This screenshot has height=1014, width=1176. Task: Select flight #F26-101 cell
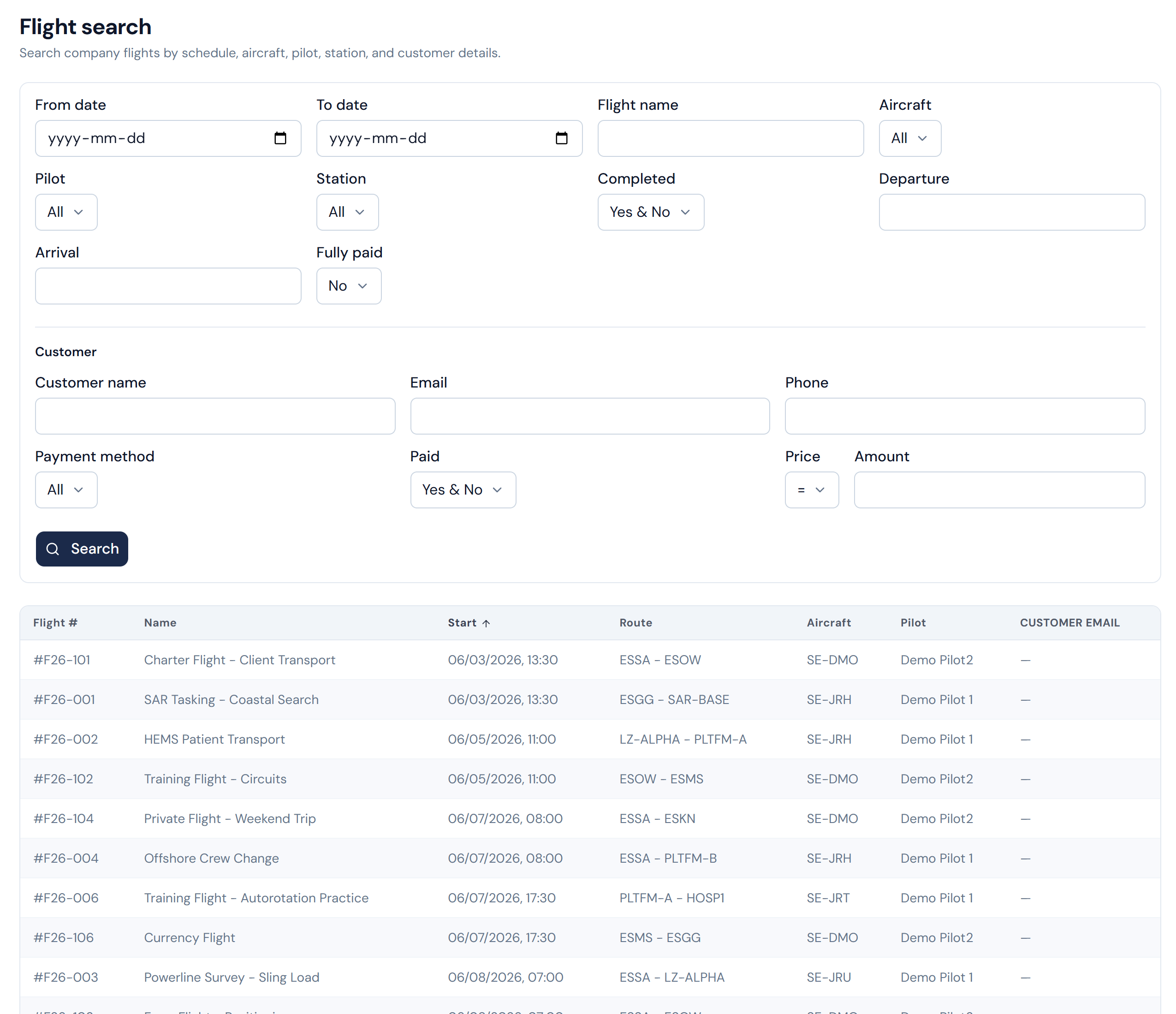(62, 660)
